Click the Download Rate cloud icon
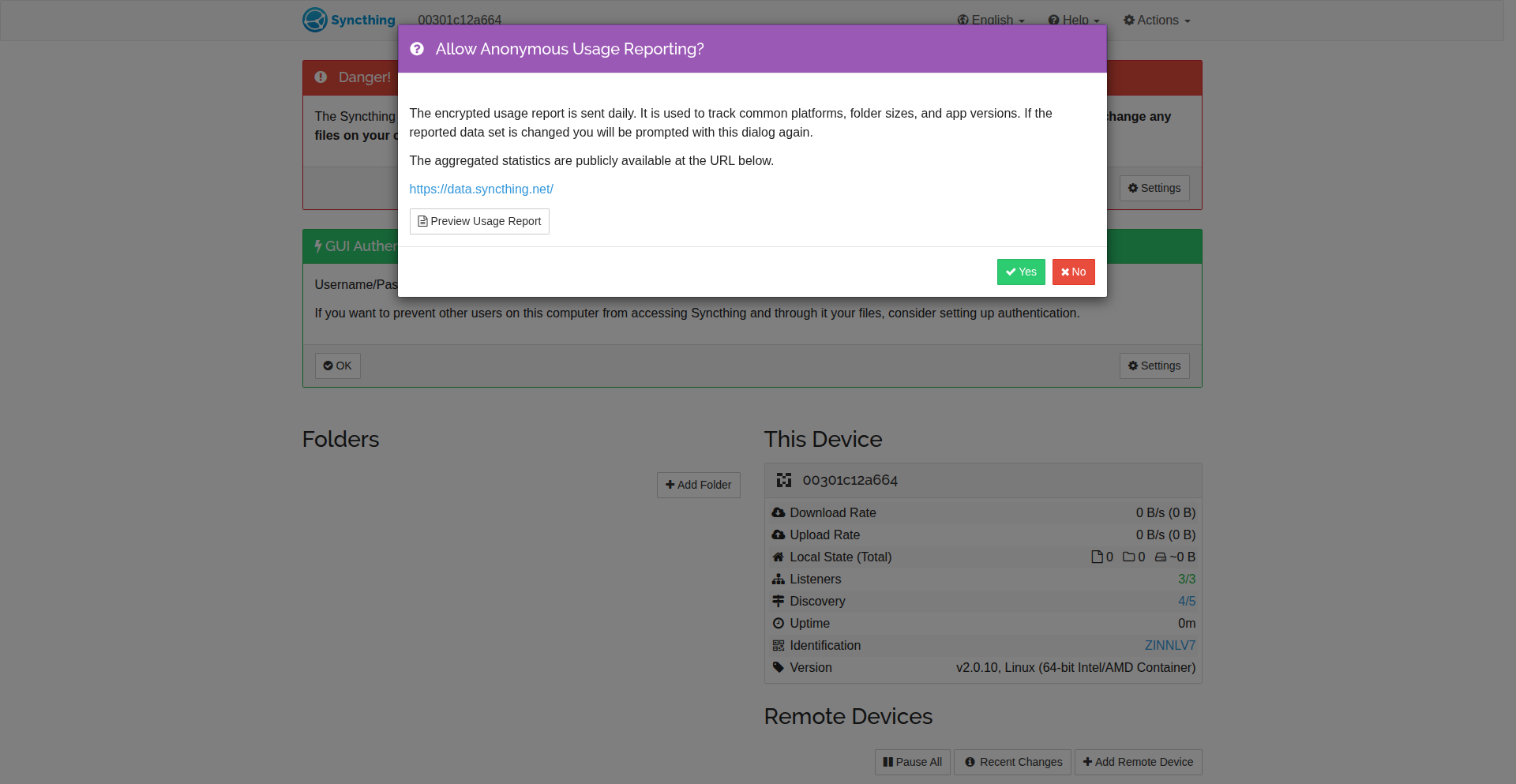This screenshot has height=784, width=1516. [779, 512]
